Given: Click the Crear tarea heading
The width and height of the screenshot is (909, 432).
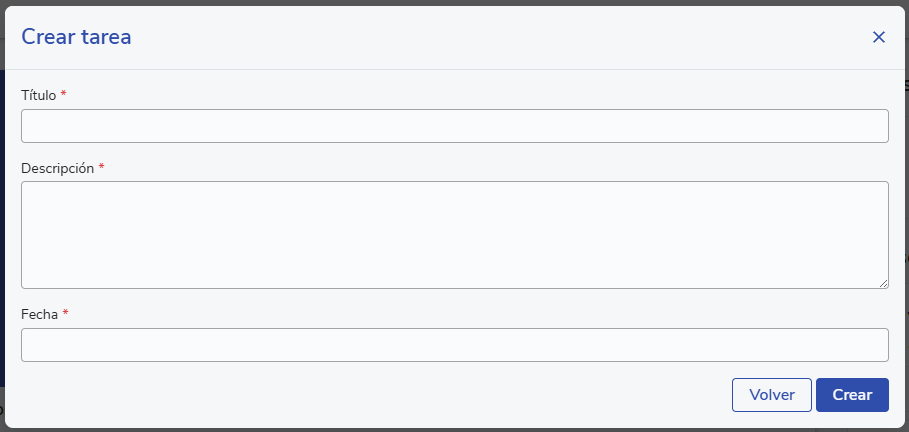Looking at the screenshot, I should [x=77, y=37].
